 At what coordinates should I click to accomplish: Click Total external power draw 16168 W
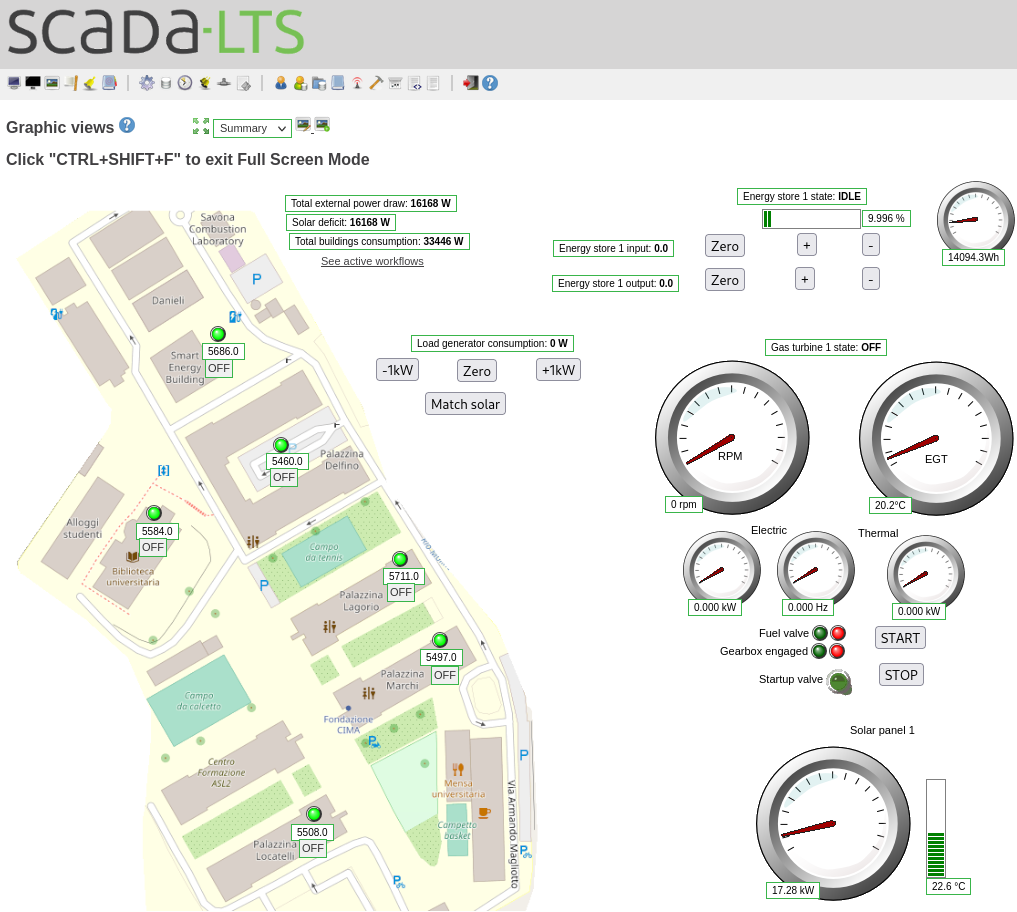click(x=370, y=204)
